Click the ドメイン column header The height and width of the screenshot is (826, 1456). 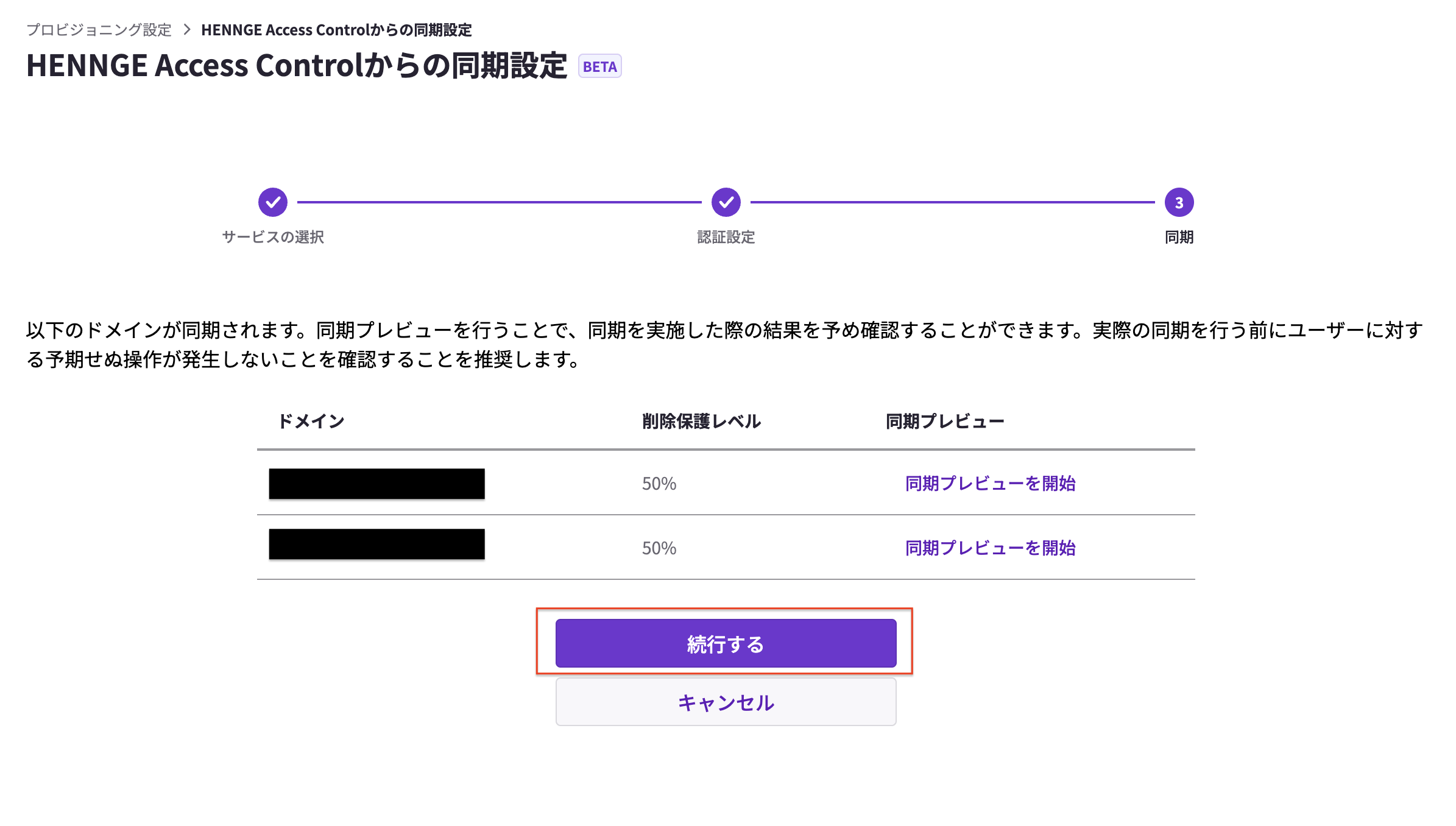pos(311,420)
